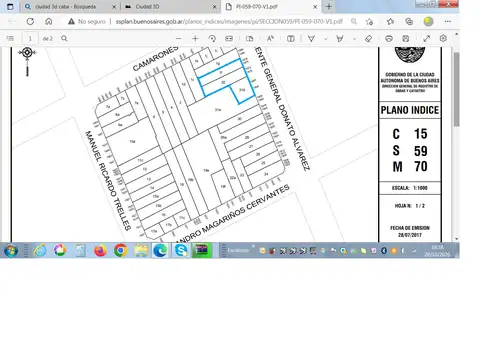
Task: Open Firefox from the taskbar
Action: 100,250
